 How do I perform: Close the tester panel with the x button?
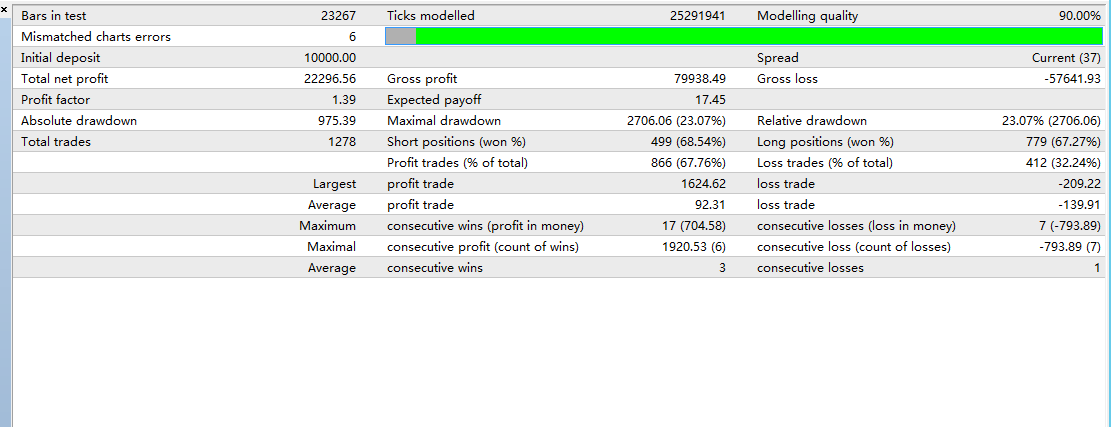tap(5, 9)
